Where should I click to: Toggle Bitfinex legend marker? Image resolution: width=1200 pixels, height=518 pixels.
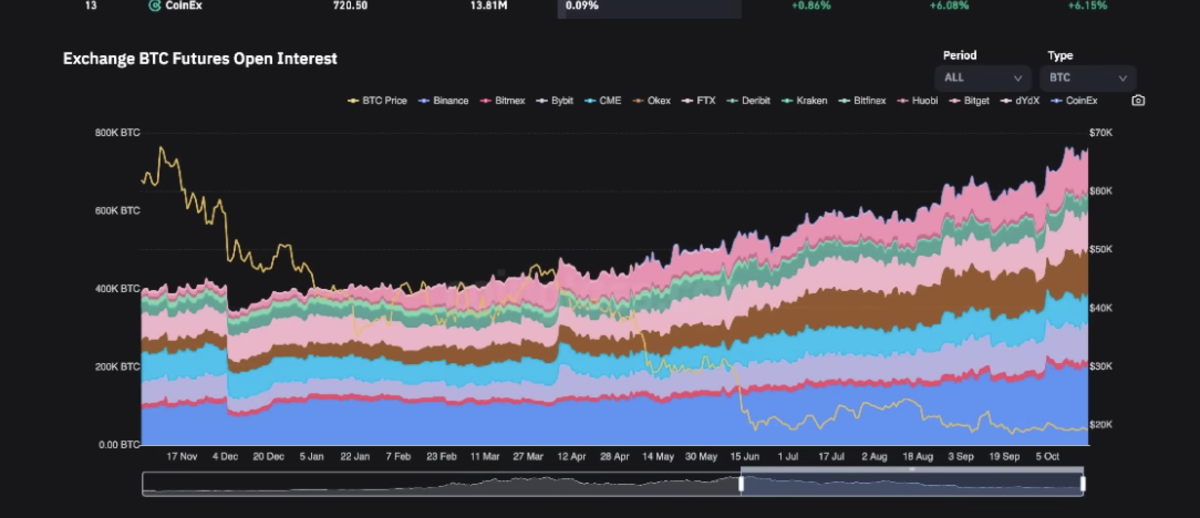[x=863, y=101]
